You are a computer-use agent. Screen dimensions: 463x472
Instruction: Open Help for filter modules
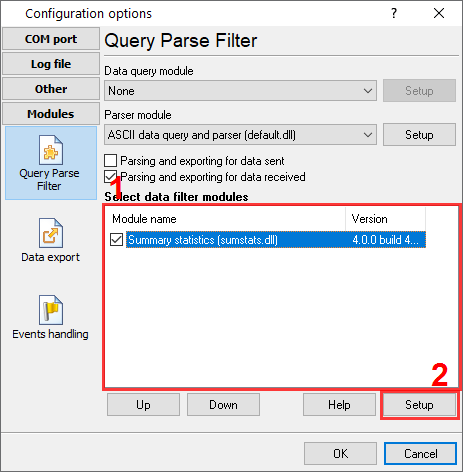tap(339, 405)
